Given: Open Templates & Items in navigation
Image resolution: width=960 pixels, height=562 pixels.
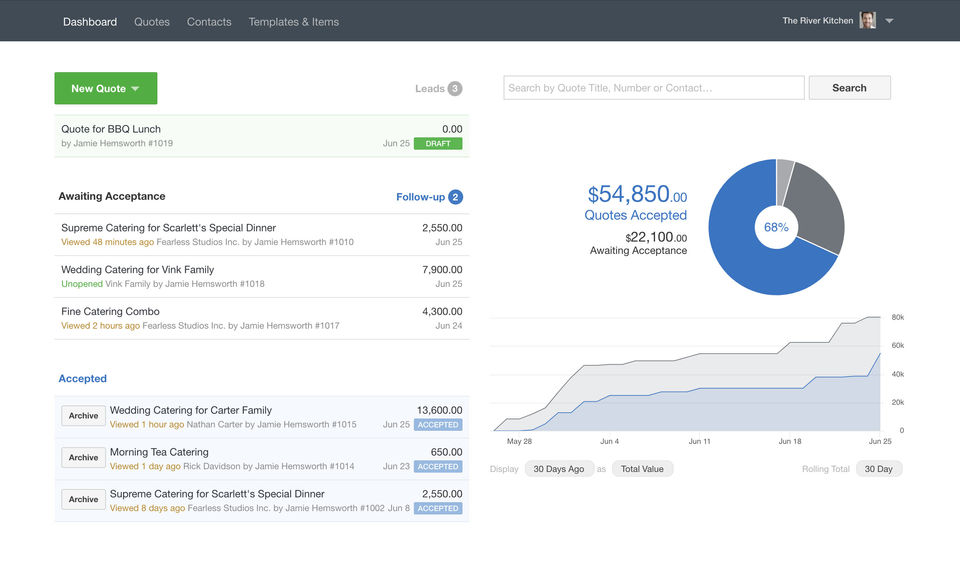Looking at the screenshot, I should (x=293, y=21).
